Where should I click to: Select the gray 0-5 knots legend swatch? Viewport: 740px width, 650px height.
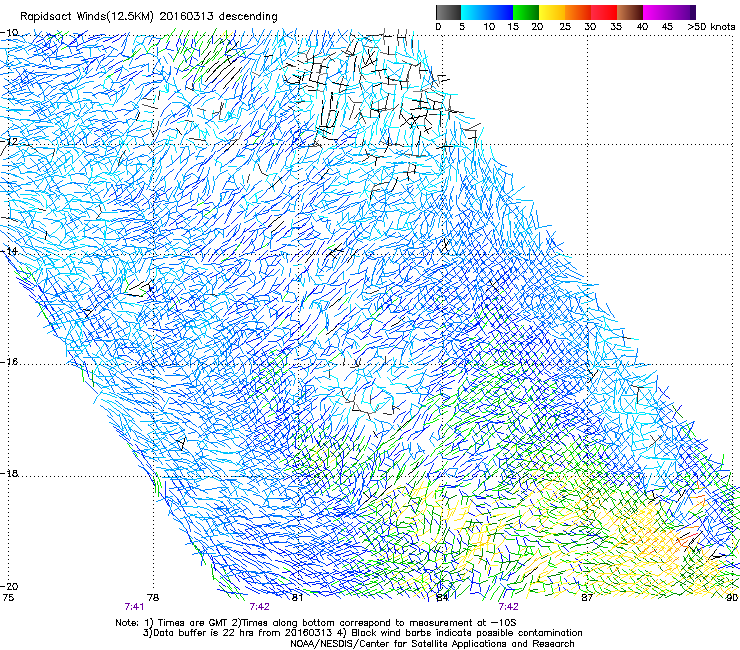[448, 12]
